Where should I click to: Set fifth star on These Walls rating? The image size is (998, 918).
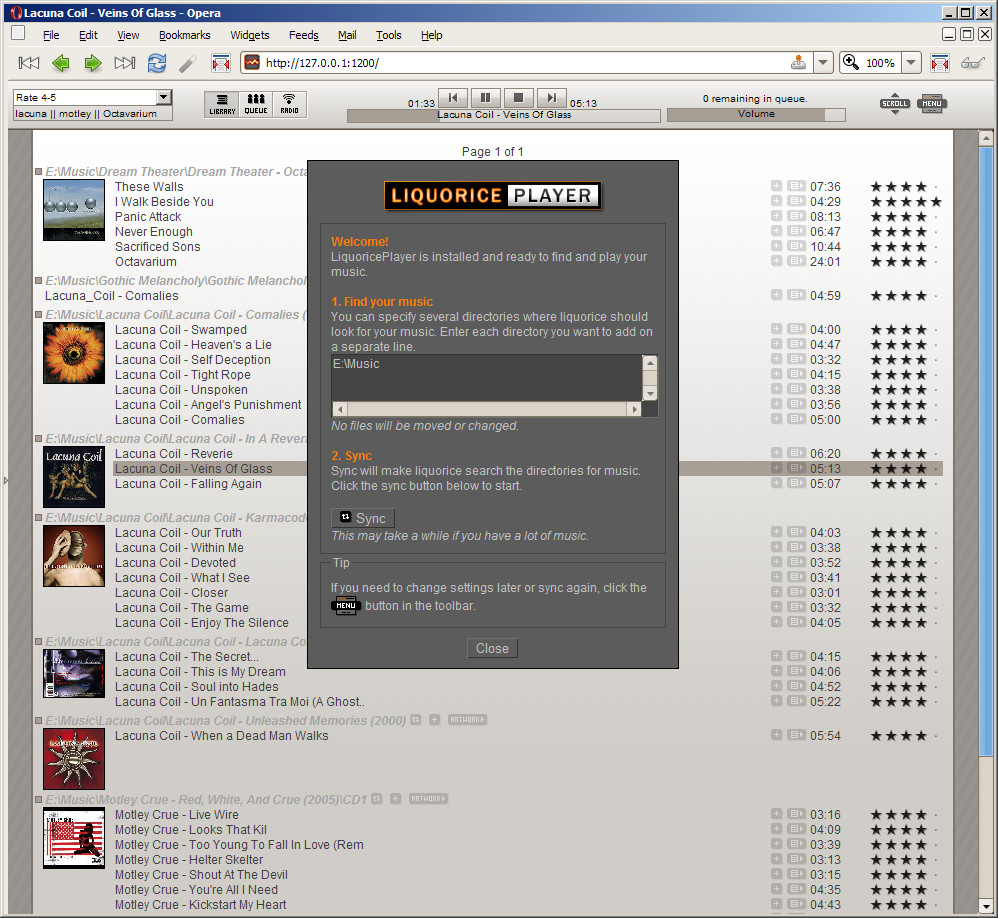(936, 187)
